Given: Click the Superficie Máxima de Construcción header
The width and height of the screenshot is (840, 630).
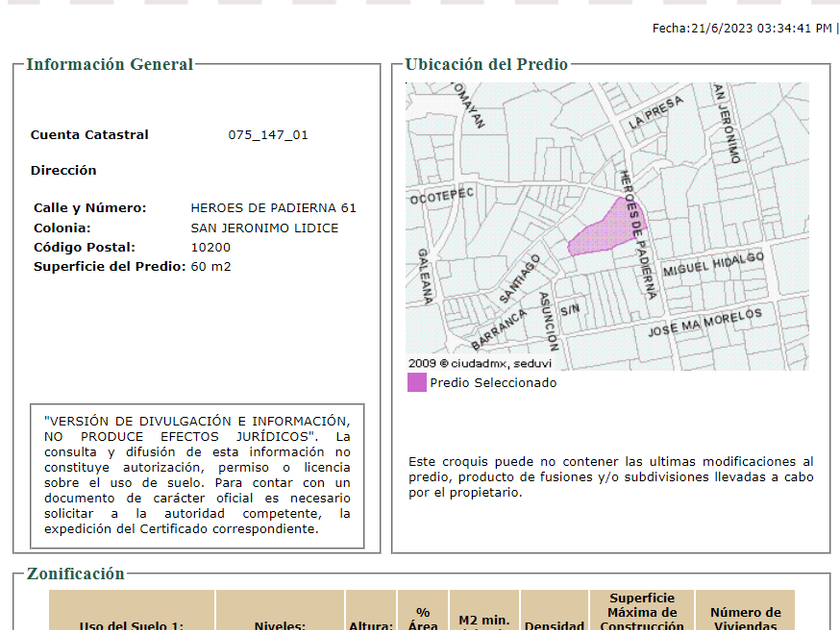Looking at the screenshot, I should pyautogui.click(x=642, y=612).
